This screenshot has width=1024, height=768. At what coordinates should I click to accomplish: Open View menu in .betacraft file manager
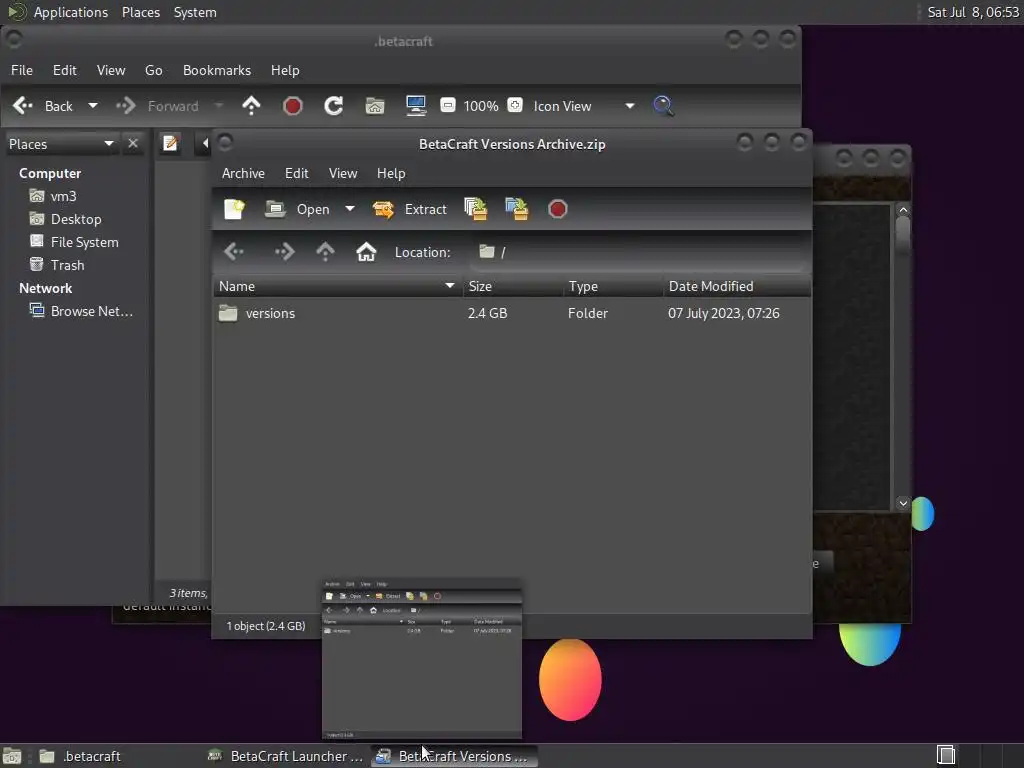(111, 70)
